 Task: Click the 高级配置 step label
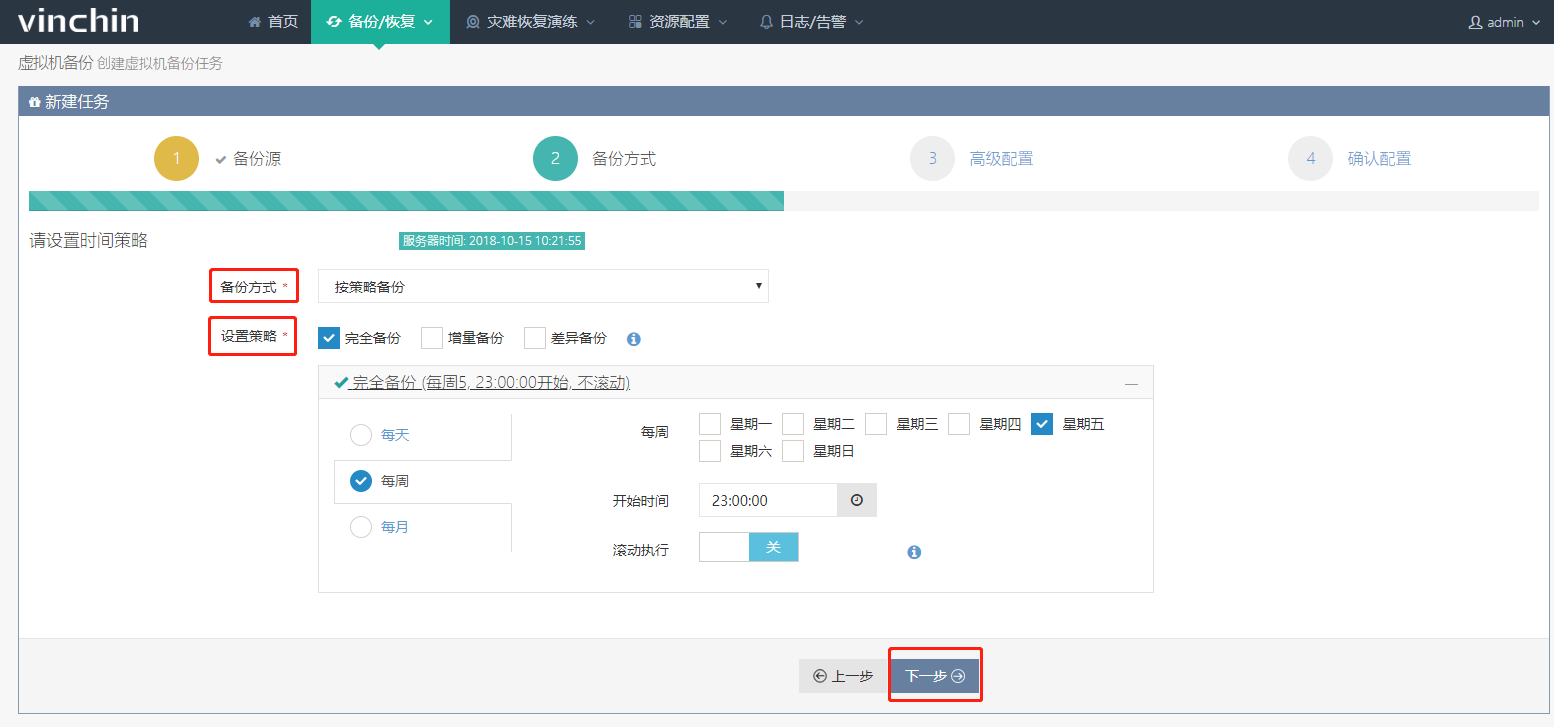[x=1001, y=158]
